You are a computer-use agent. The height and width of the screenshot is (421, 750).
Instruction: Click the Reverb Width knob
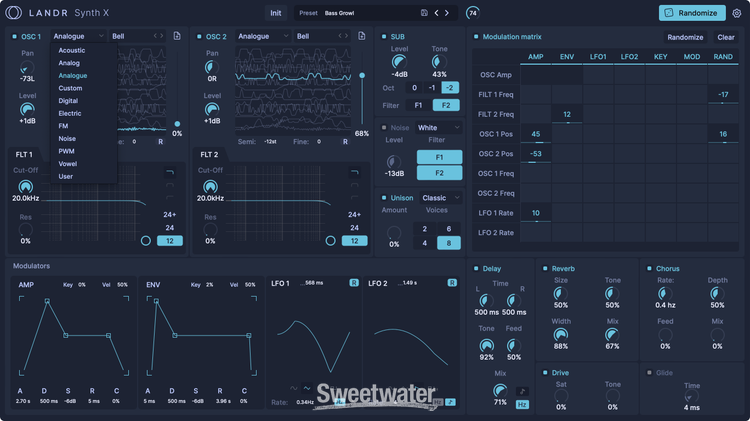[561, 335]
